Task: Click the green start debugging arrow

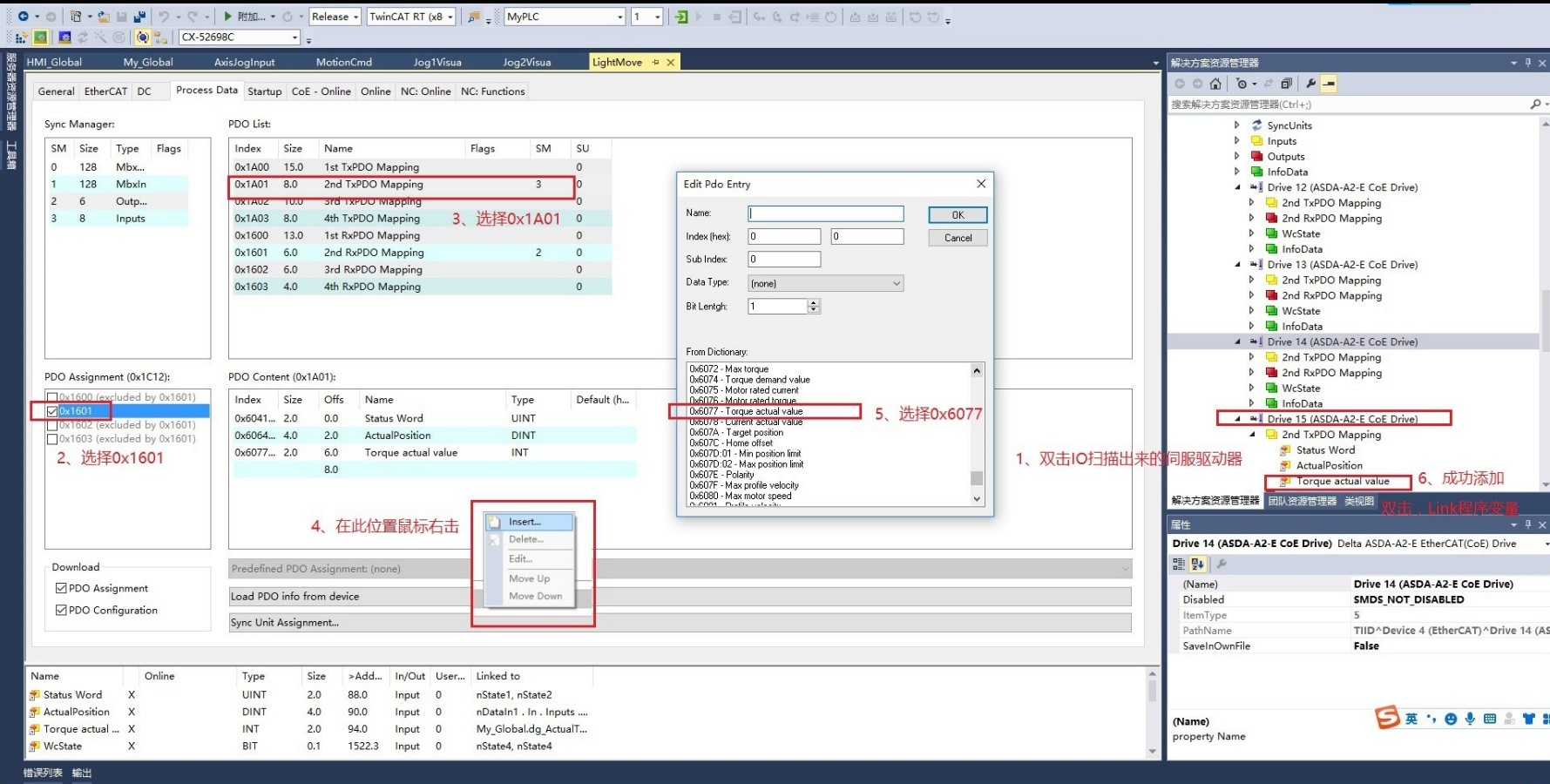Action: point(227,17)
